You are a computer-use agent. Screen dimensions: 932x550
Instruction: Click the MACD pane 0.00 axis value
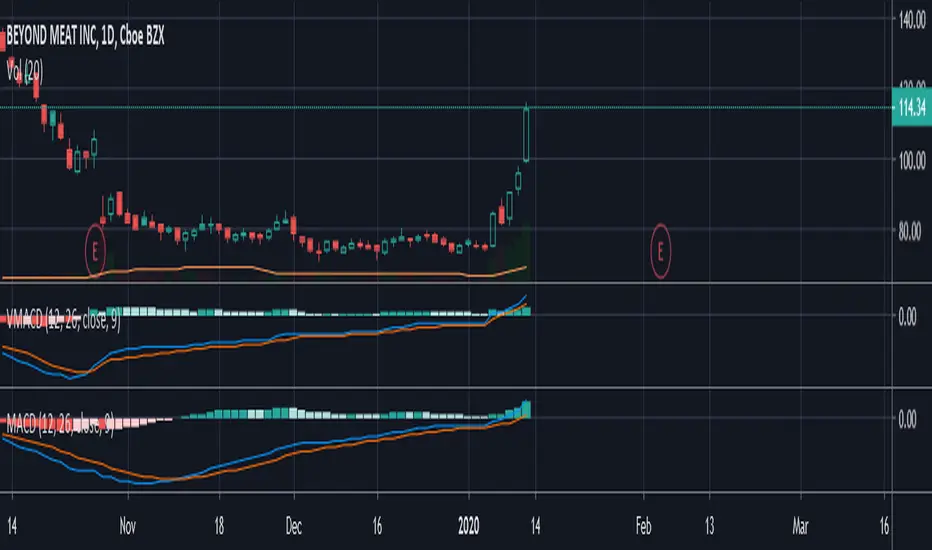click(907, 419)
